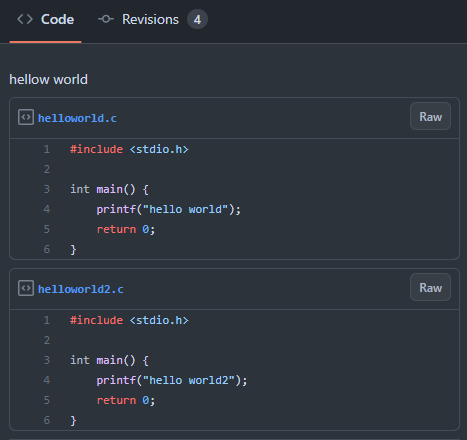View raw content of helloworld2.c
The width and height of the screenshot is (467, 440).
pyautogui.click(x=430, y=287)
